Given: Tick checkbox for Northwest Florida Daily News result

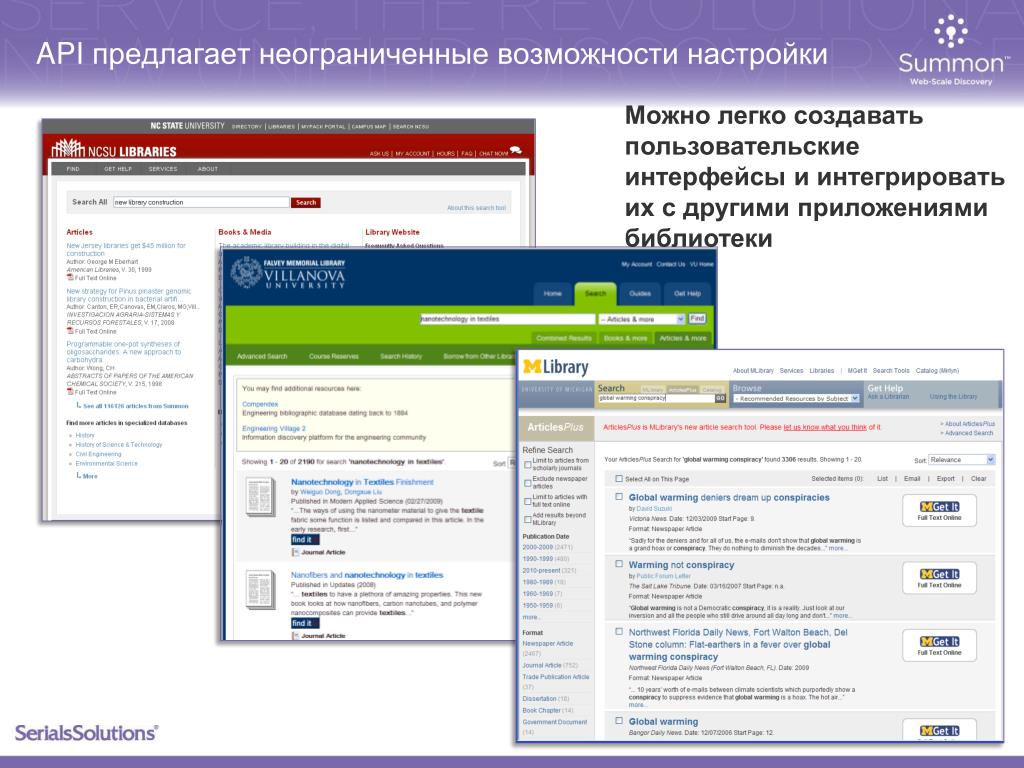Looking at the screenshot, I should (x=618, y=632).
